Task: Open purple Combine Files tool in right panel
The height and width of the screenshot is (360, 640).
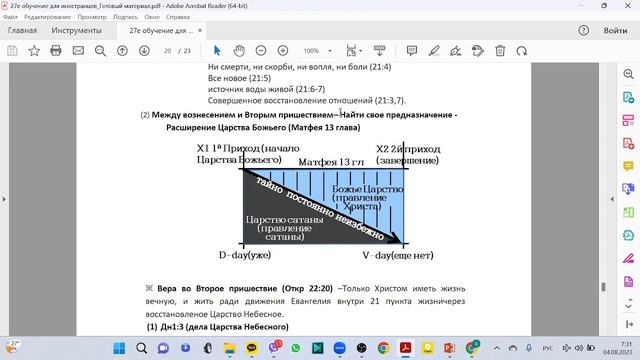Action: click(x=628, y=189)
